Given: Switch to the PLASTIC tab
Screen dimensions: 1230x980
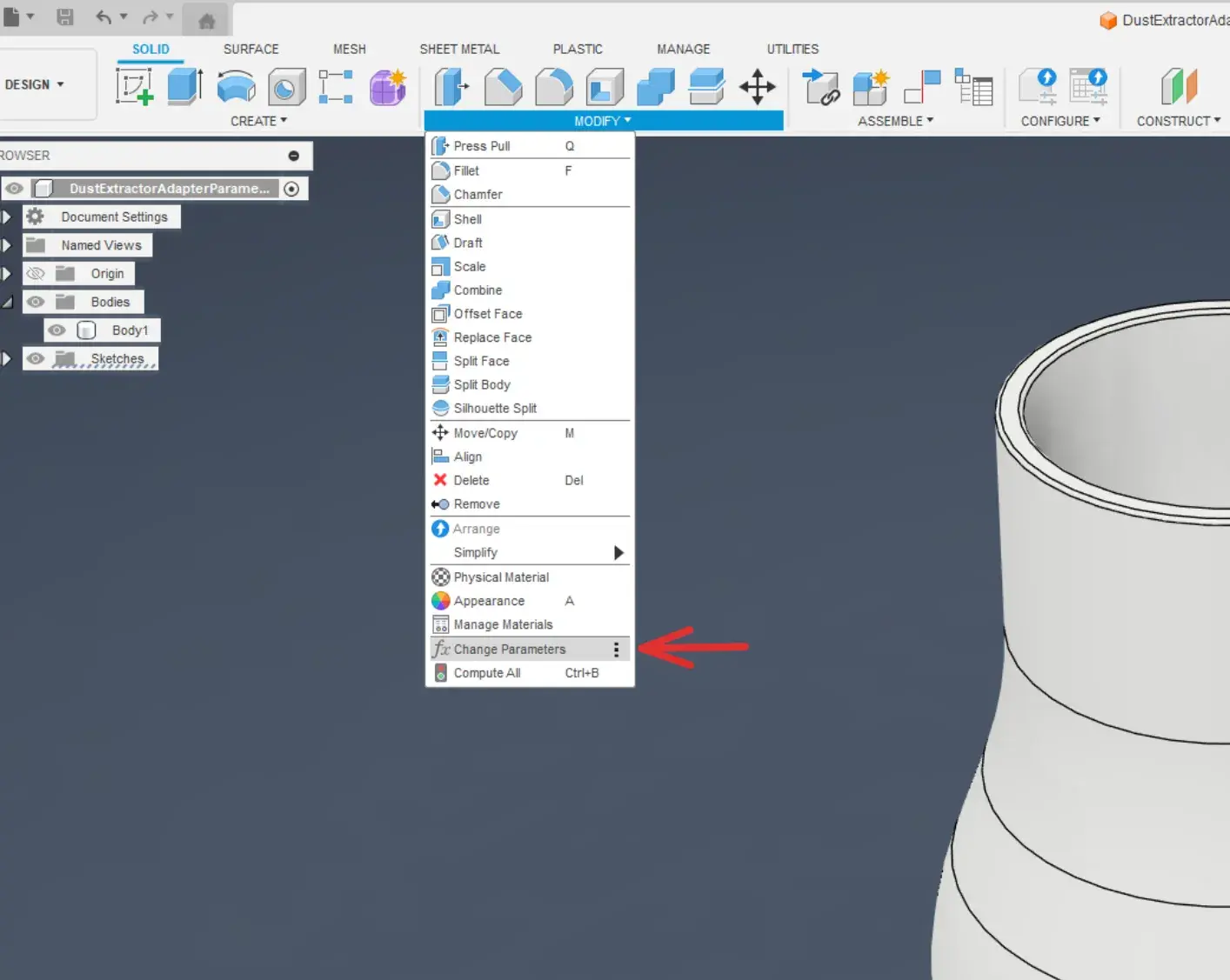Looking at the screenshot, I should point(578,49).
